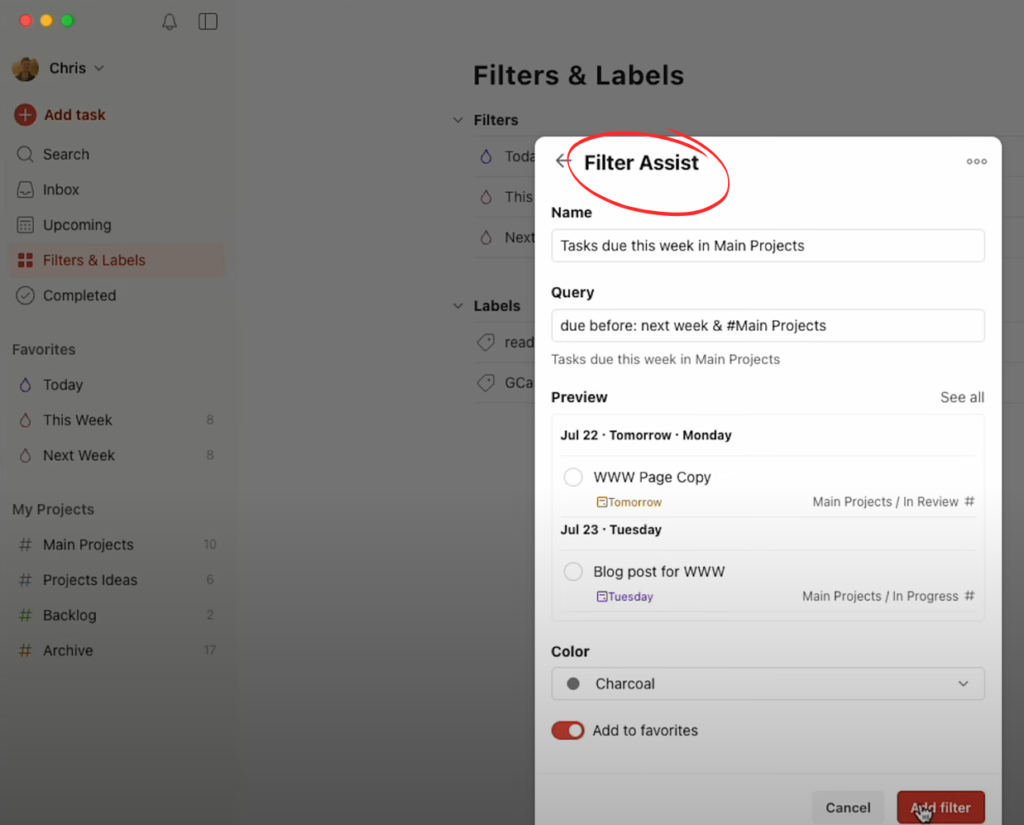
Task: Click the This Week droplet icon in Favorites
Action: 25,420
